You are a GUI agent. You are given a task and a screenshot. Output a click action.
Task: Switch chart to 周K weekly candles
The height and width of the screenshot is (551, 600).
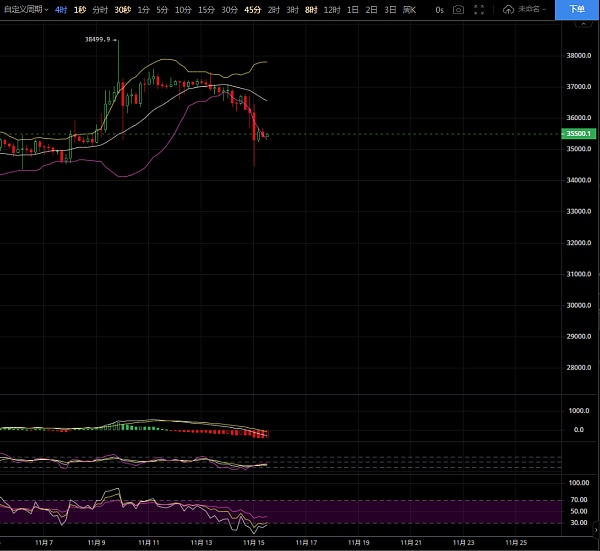tap(408, 9)
